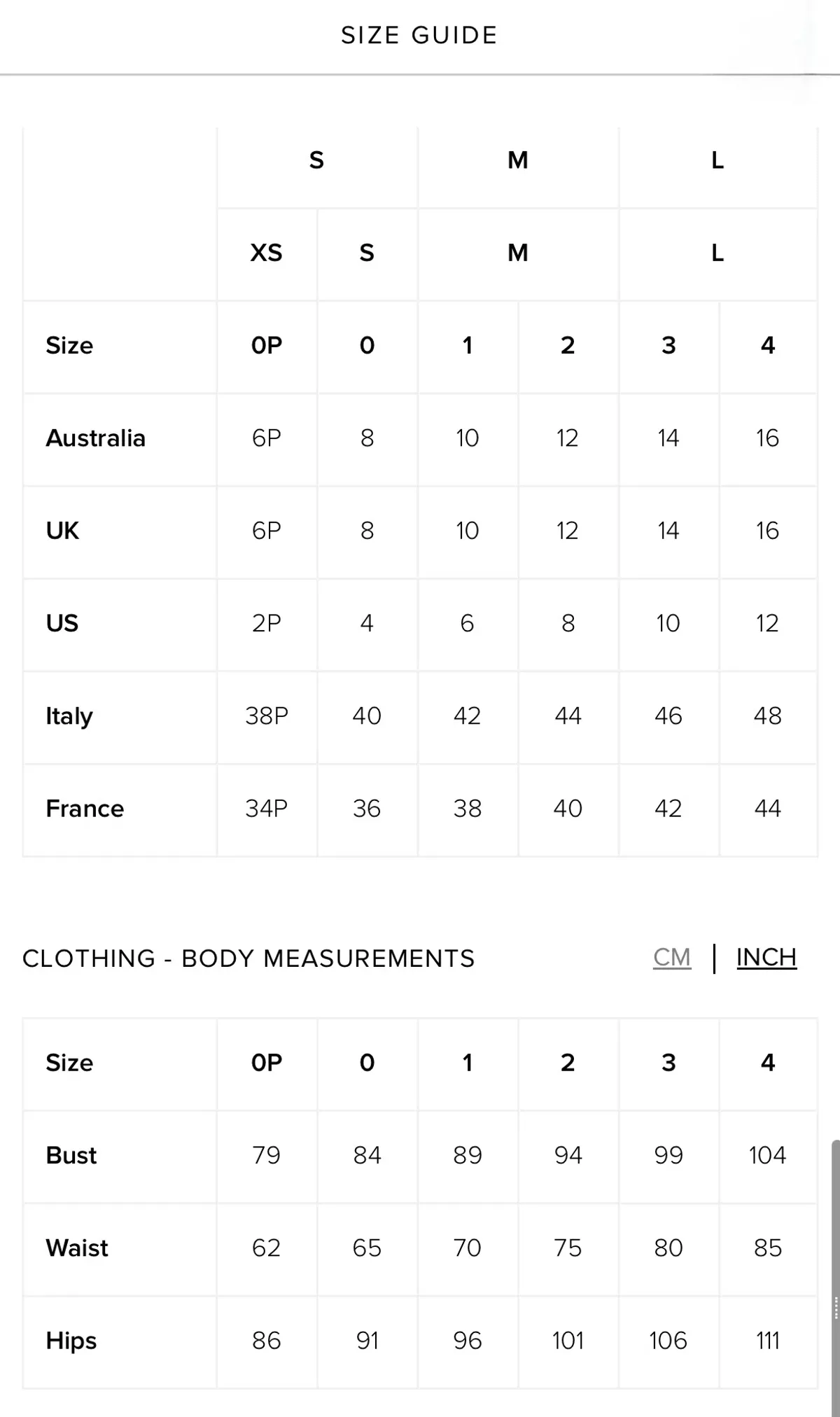
Task: Select the US row label
Action: pyautogui.click(x=62, y=623)
